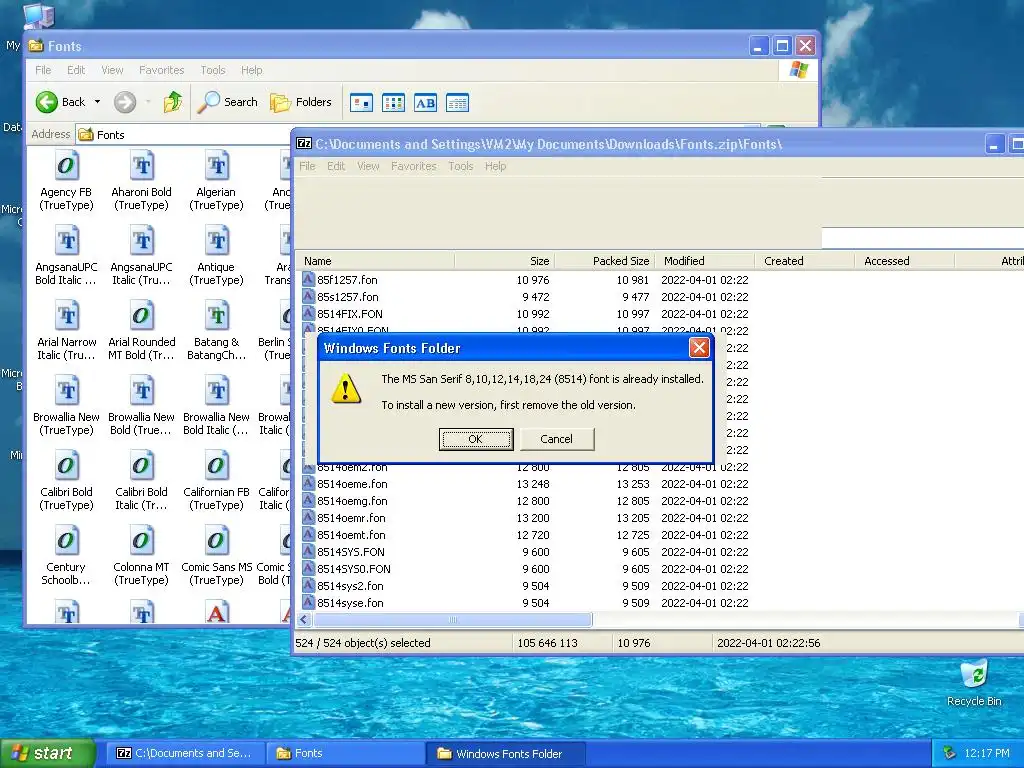
Task: Click Search in the Fonts toolbar
Action: 227,102
